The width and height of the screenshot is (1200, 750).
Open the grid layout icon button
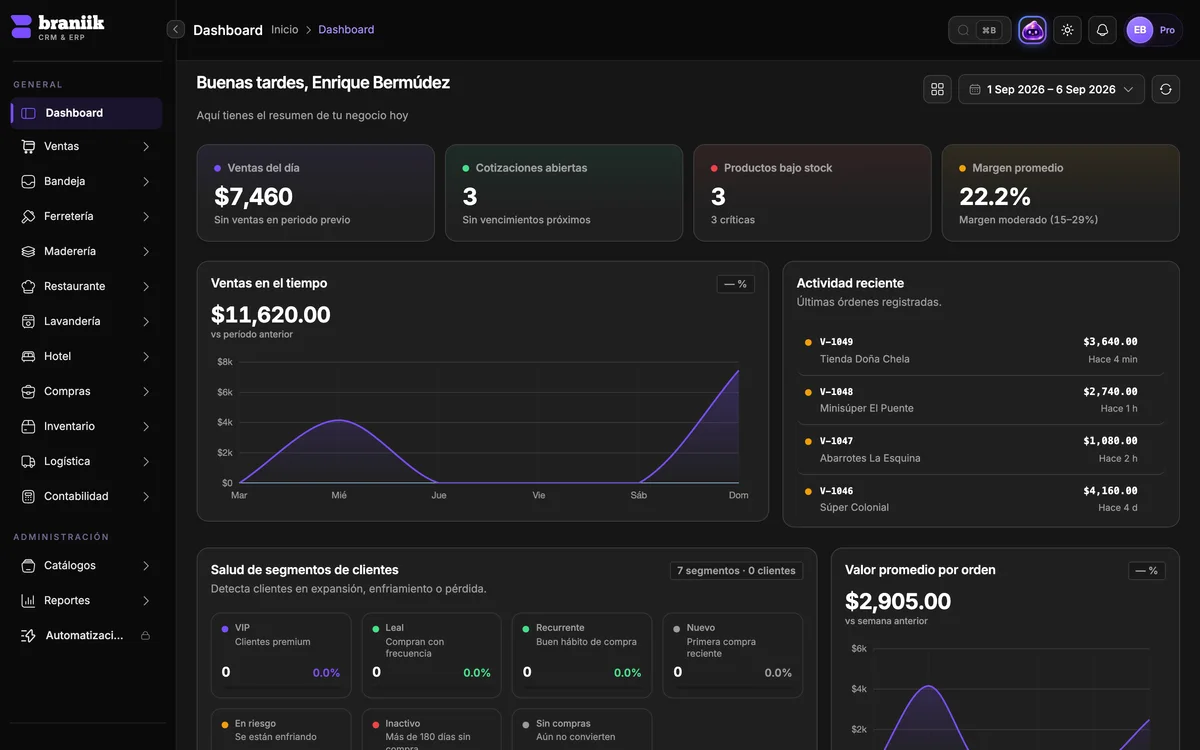coord(937,89)
